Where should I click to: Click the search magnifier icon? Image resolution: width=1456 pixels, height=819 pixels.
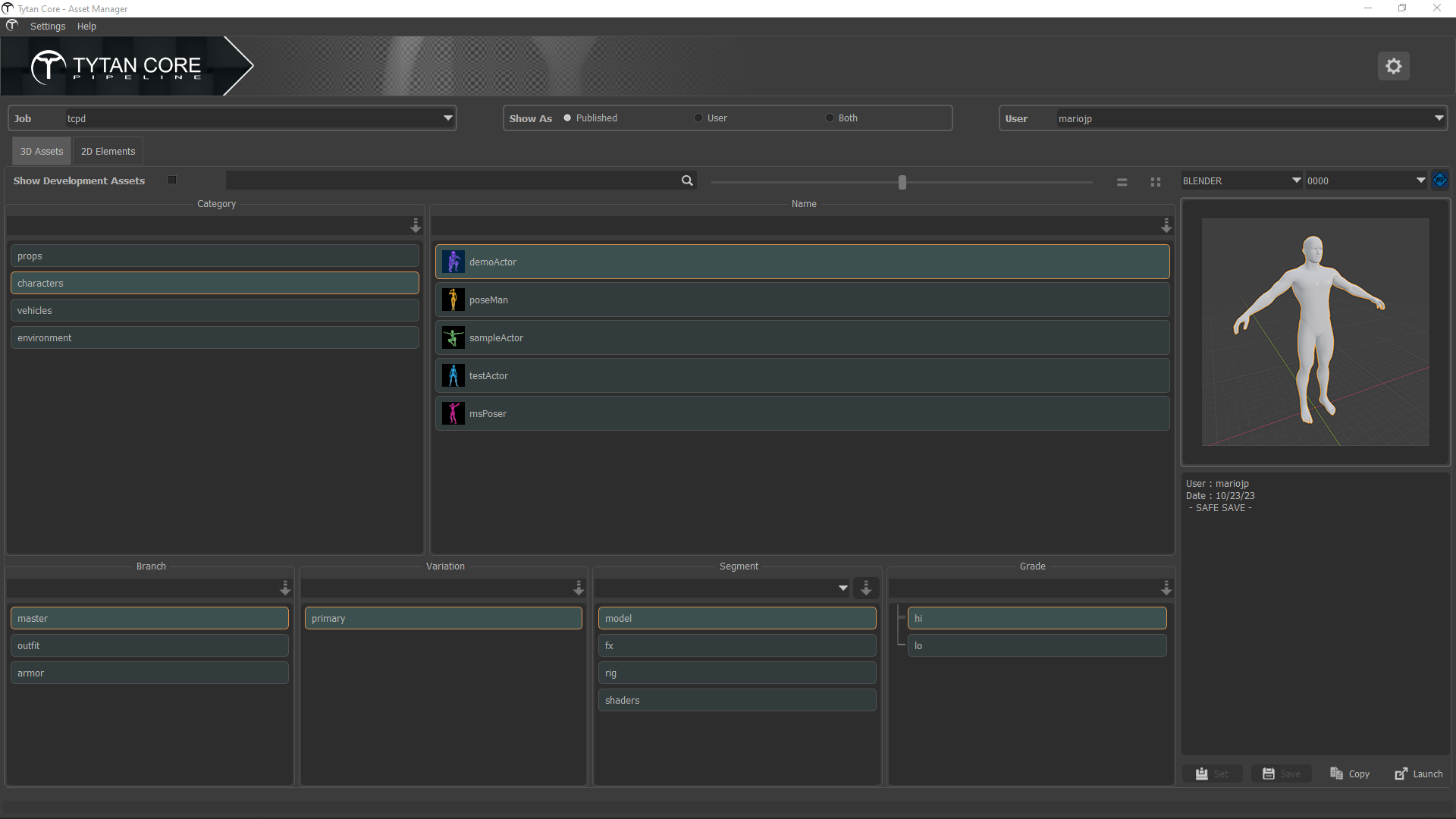pyautogui.click(x=687, y=180)
